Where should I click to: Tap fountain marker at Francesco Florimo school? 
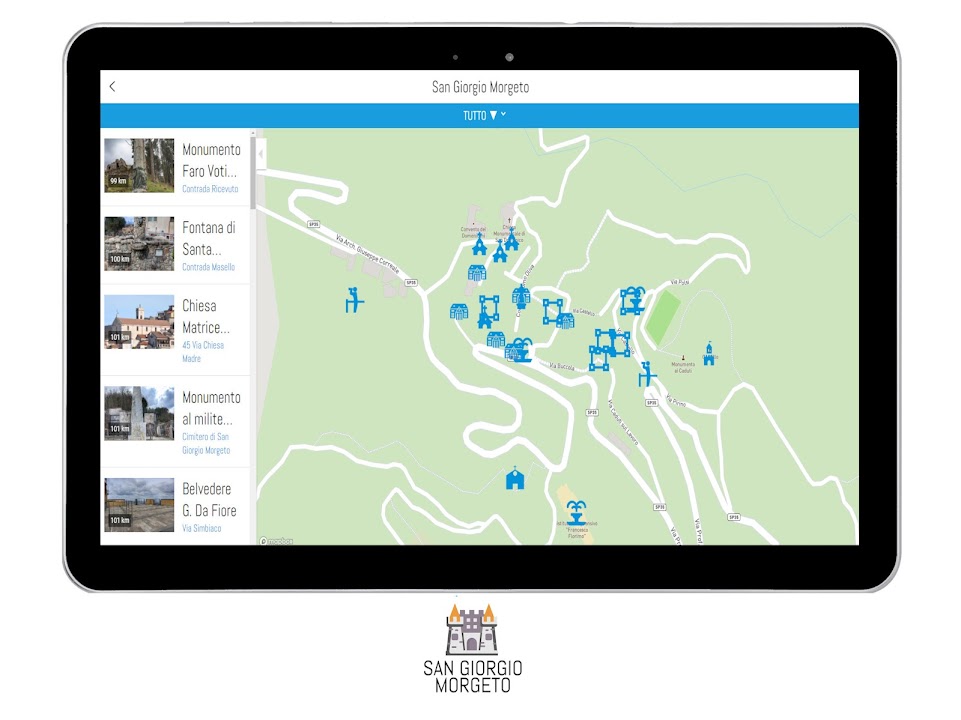coord(576,514)
